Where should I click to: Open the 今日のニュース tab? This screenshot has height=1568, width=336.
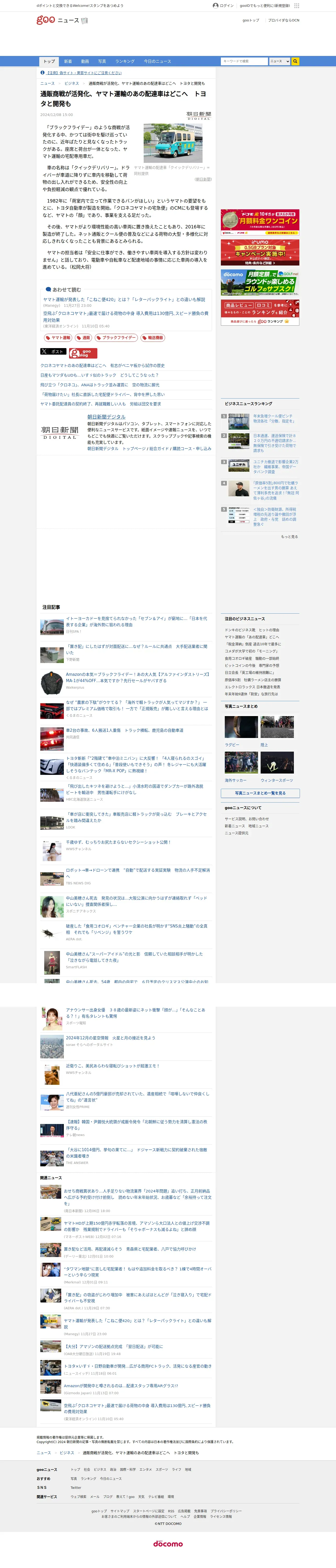[x=157, y=61]
